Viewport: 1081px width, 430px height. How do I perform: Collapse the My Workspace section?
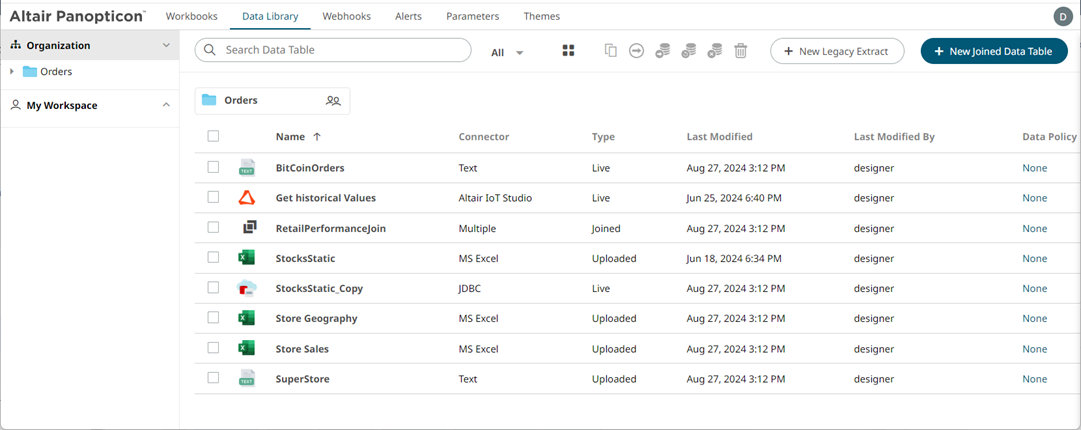166,105
